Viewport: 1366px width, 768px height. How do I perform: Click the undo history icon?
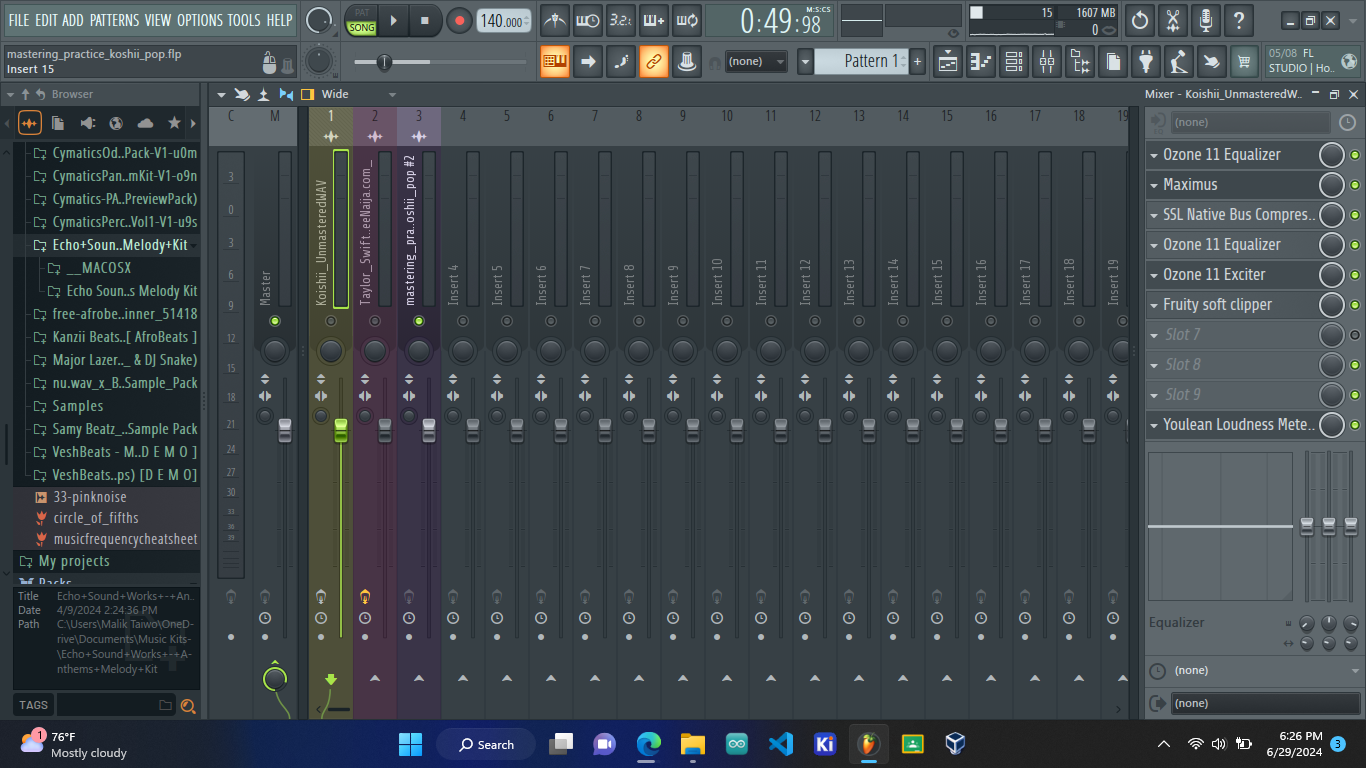pyautogui.click(x=1140, y=20)
